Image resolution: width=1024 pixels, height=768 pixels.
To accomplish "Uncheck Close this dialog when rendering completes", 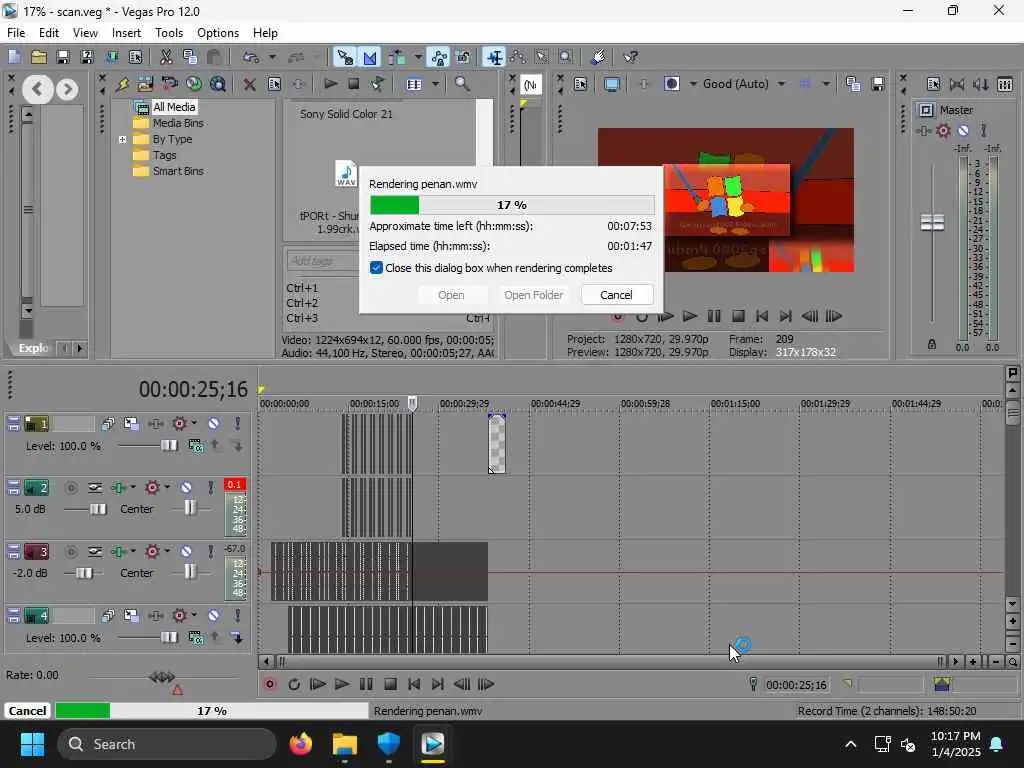I will click(376, 268).
